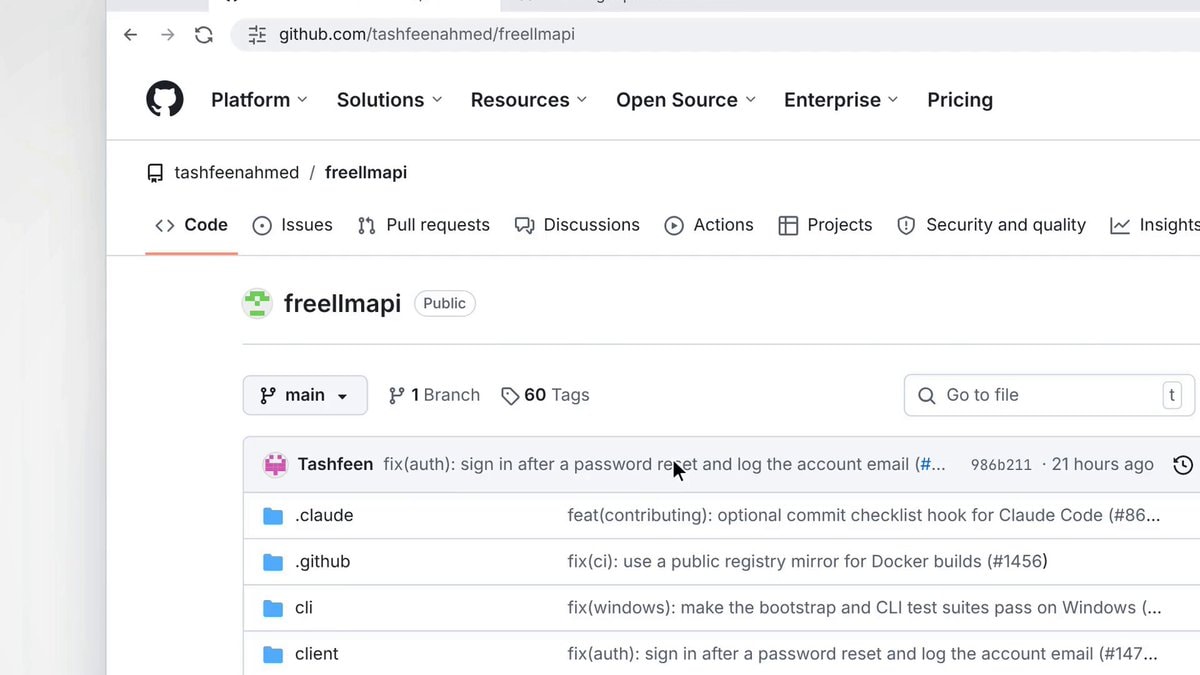Click the 't' shortcut key badge

[x=1172, y=394]
